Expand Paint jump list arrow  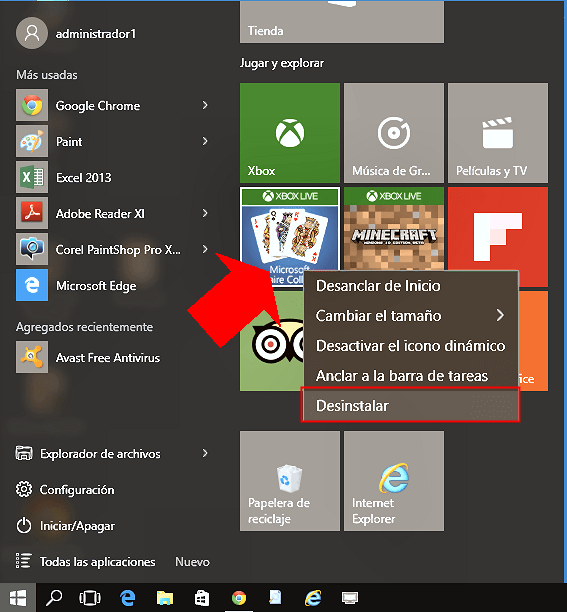point(205,141)
